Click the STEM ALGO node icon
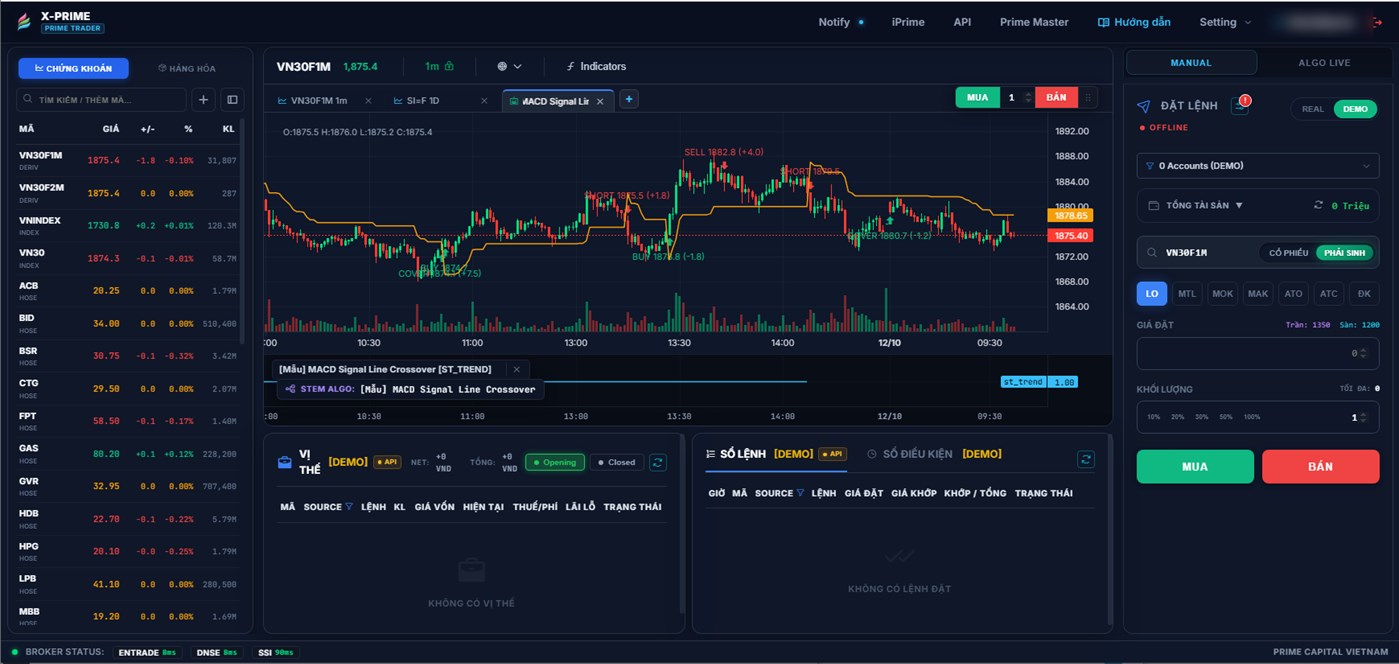 (x=290, y=389)
